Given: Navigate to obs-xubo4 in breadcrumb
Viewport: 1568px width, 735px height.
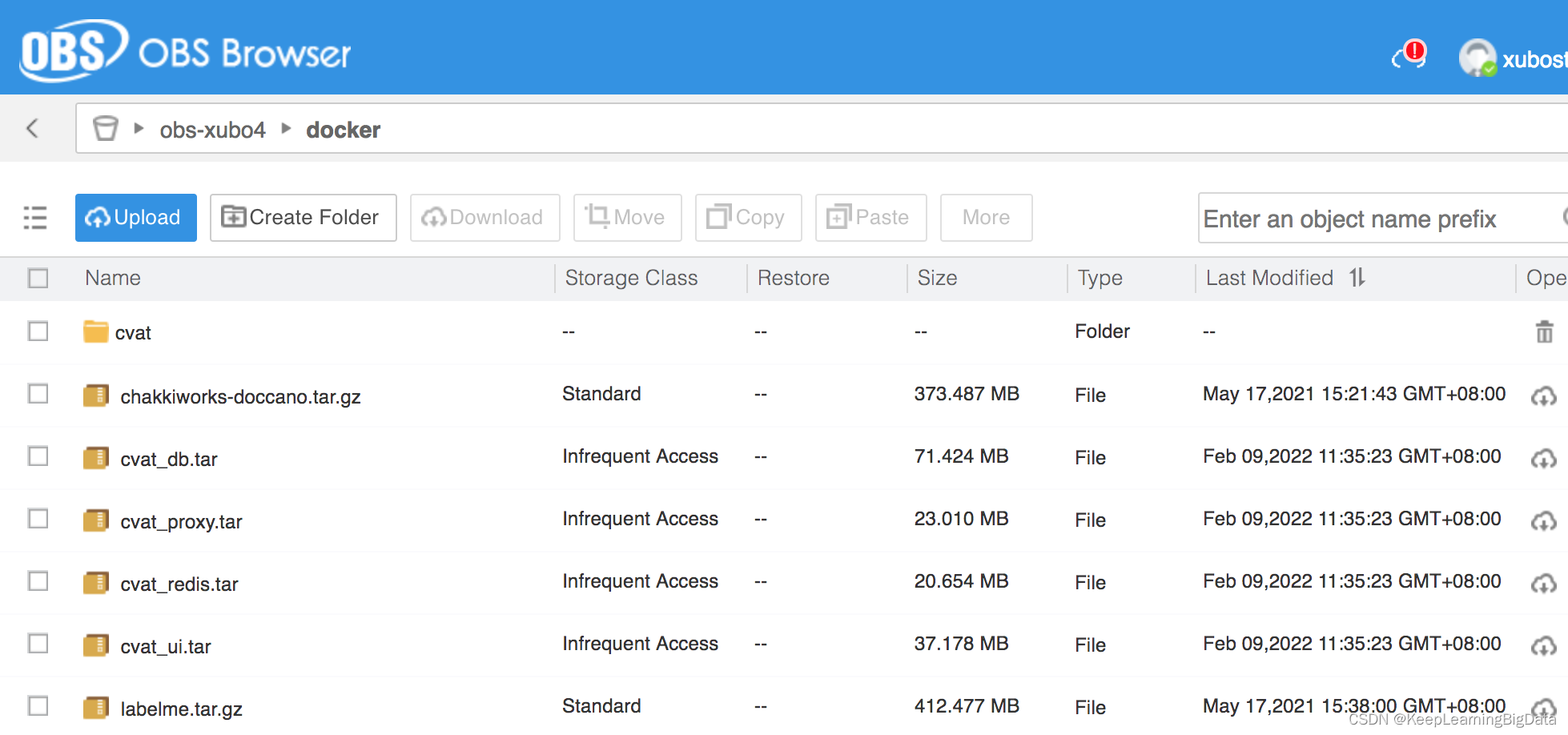Looking at the screenshot, I should [212, 130].
